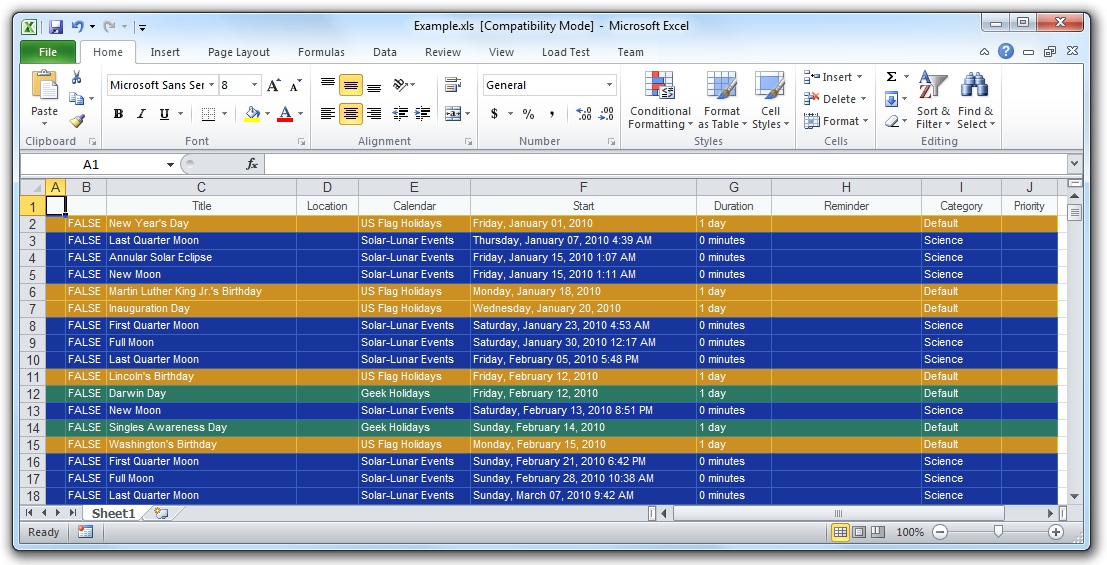1107x565 pixels.
Task: Zoom in with the plus button
Action: pos(1055,532)
